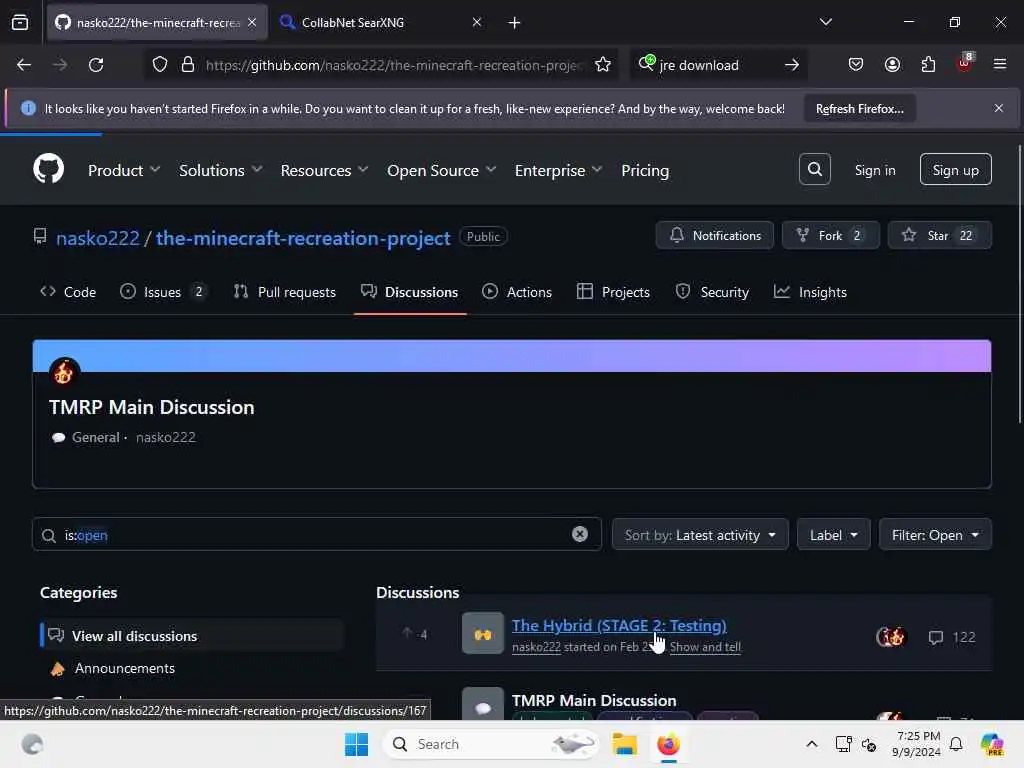The image size is (1024, 768).
Task: Click the Hybrid discussion emoji thumbnail
Action: click(483, 633)
